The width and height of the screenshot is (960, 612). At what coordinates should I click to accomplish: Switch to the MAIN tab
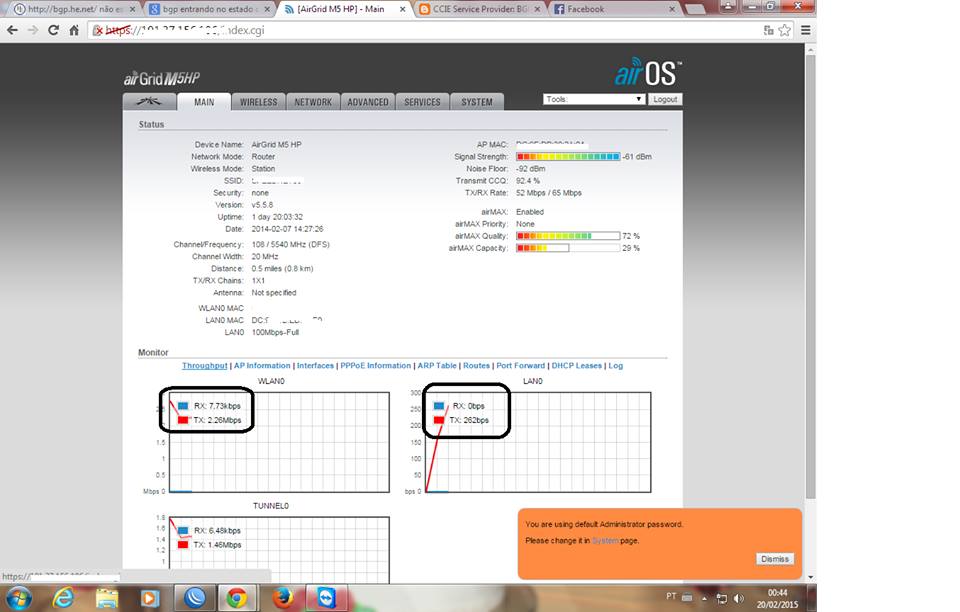[x=204, y=102]
